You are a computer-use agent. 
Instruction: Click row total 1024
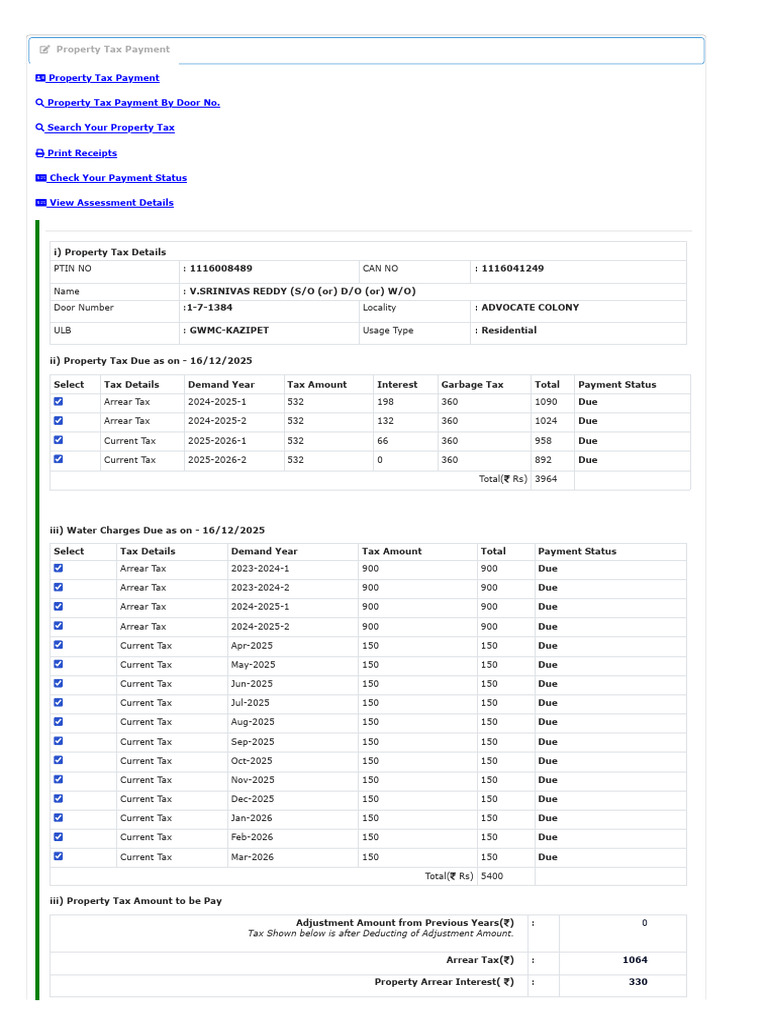pos(546,421)
